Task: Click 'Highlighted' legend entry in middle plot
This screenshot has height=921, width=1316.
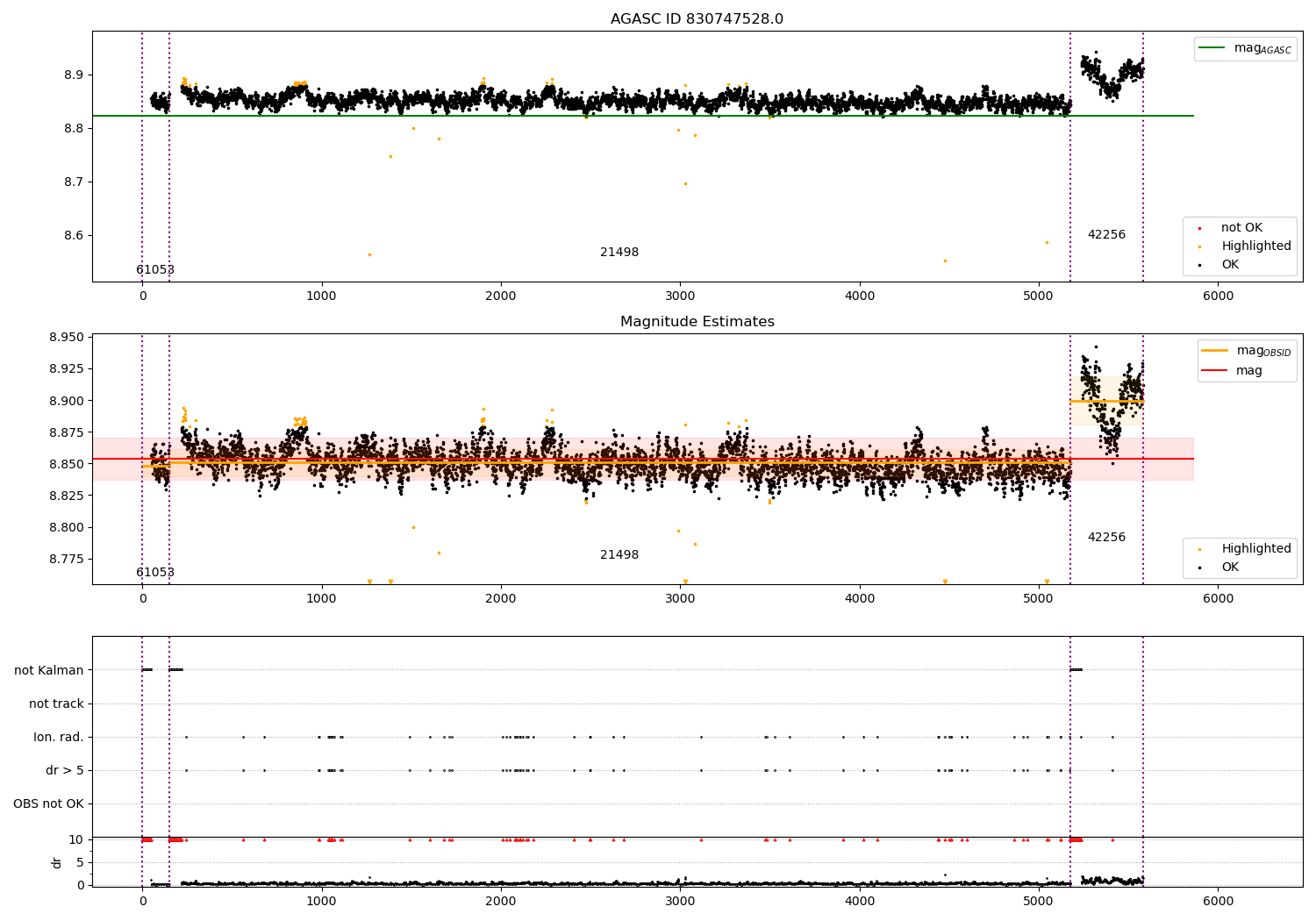Action: (1255, 549)
